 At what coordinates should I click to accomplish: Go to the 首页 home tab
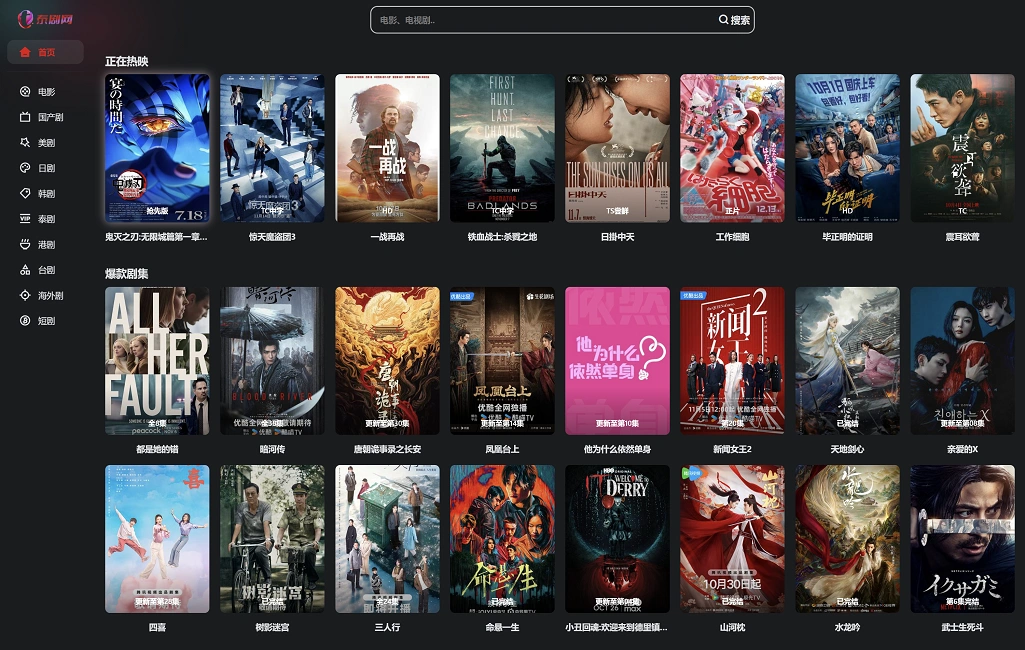click(x=45, y=52)
